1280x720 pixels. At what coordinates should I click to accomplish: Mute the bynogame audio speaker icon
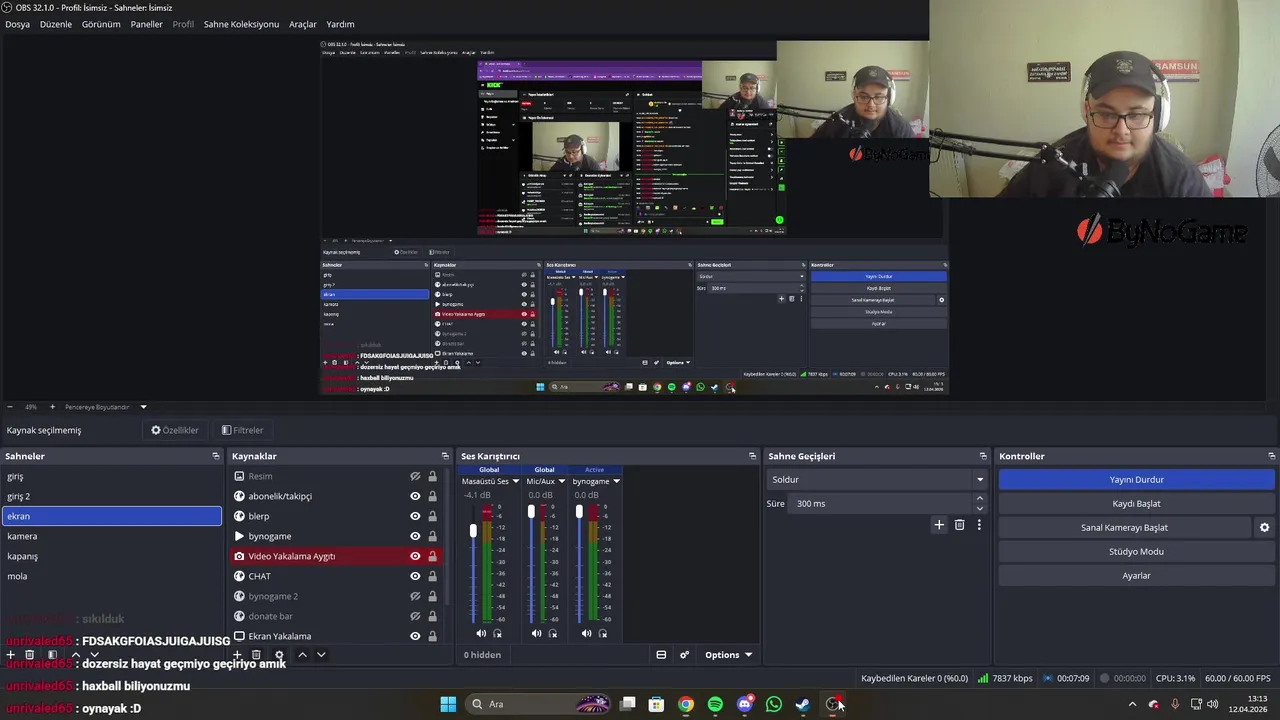[586, 633]
